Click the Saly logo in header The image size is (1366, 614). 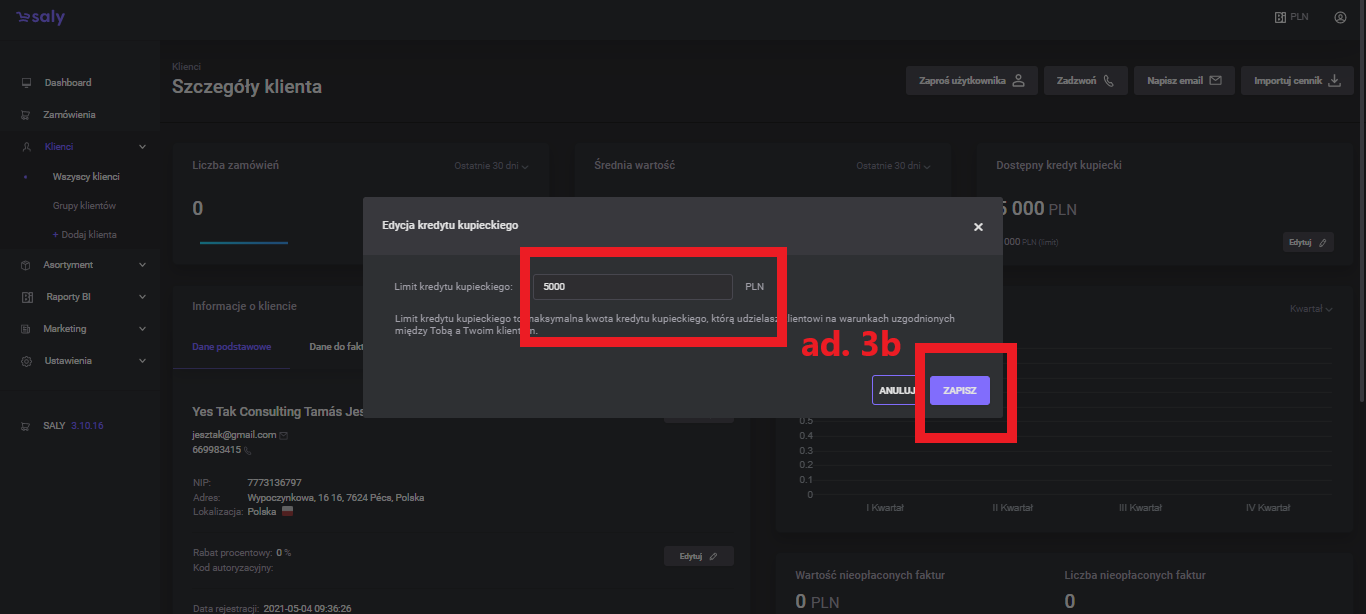click(x=41, y=18)
